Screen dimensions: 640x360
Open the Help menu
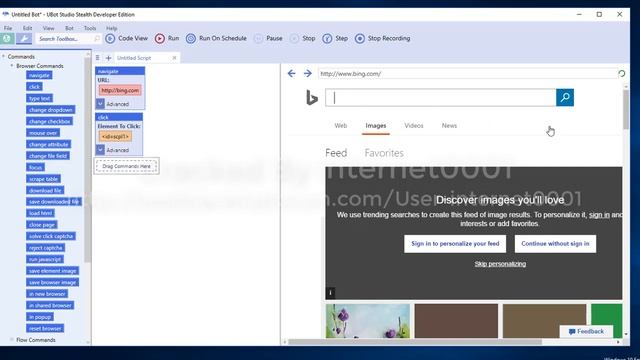click(111, 28)
